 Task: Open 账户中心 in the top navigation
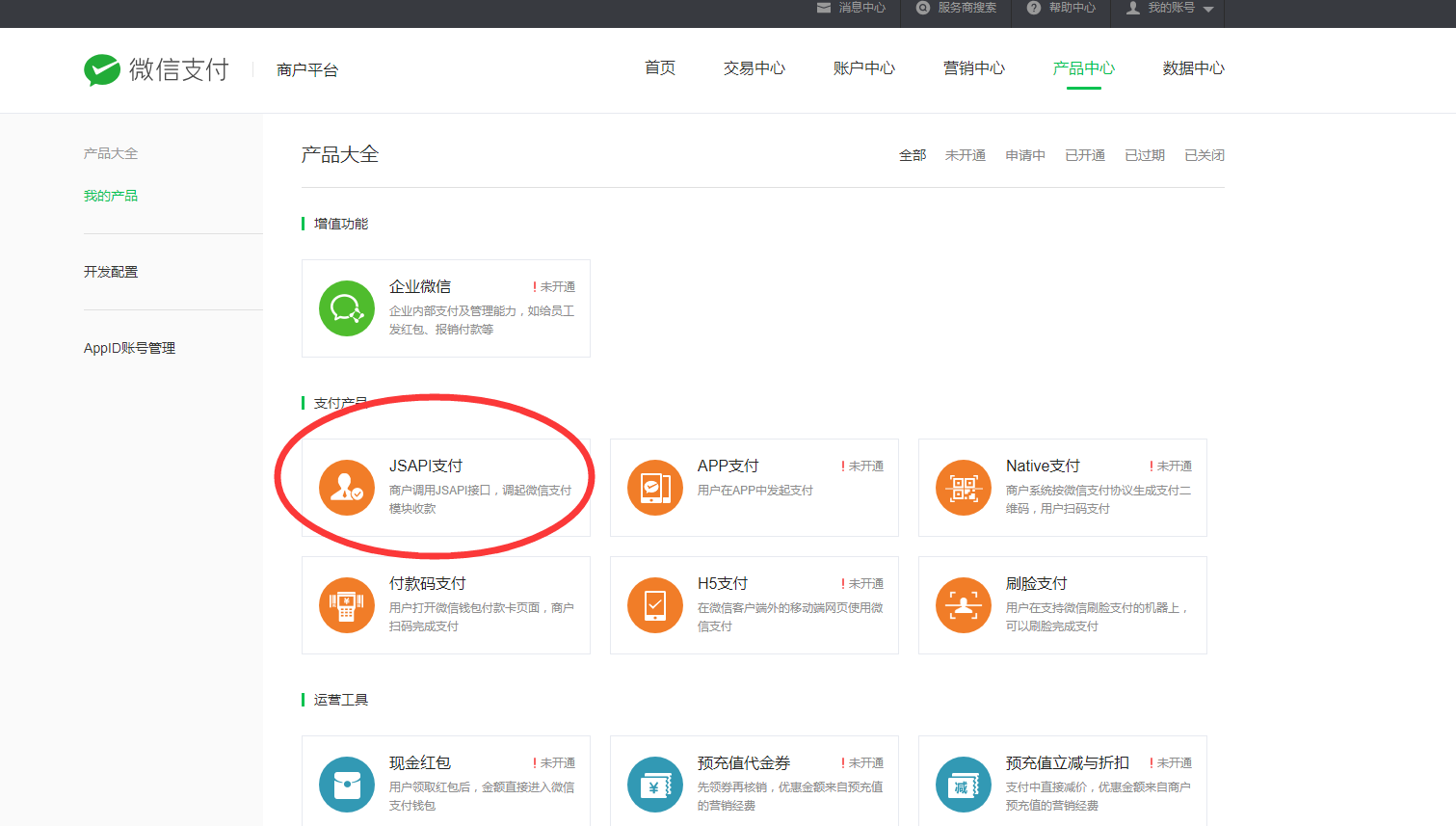[x=864, y=68]
